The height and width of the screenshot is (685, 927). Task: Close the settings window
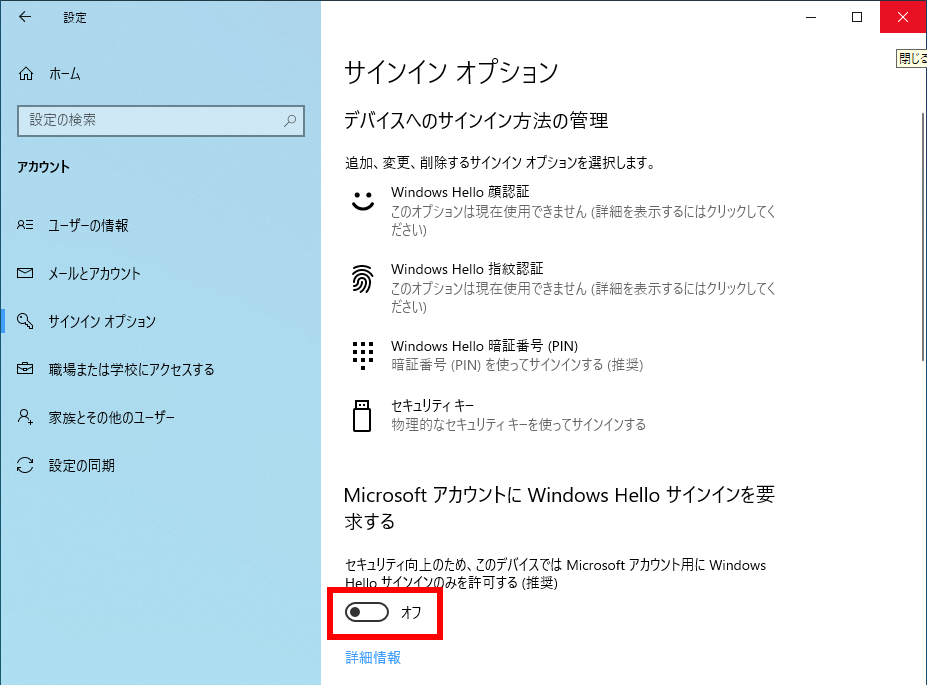903,17
